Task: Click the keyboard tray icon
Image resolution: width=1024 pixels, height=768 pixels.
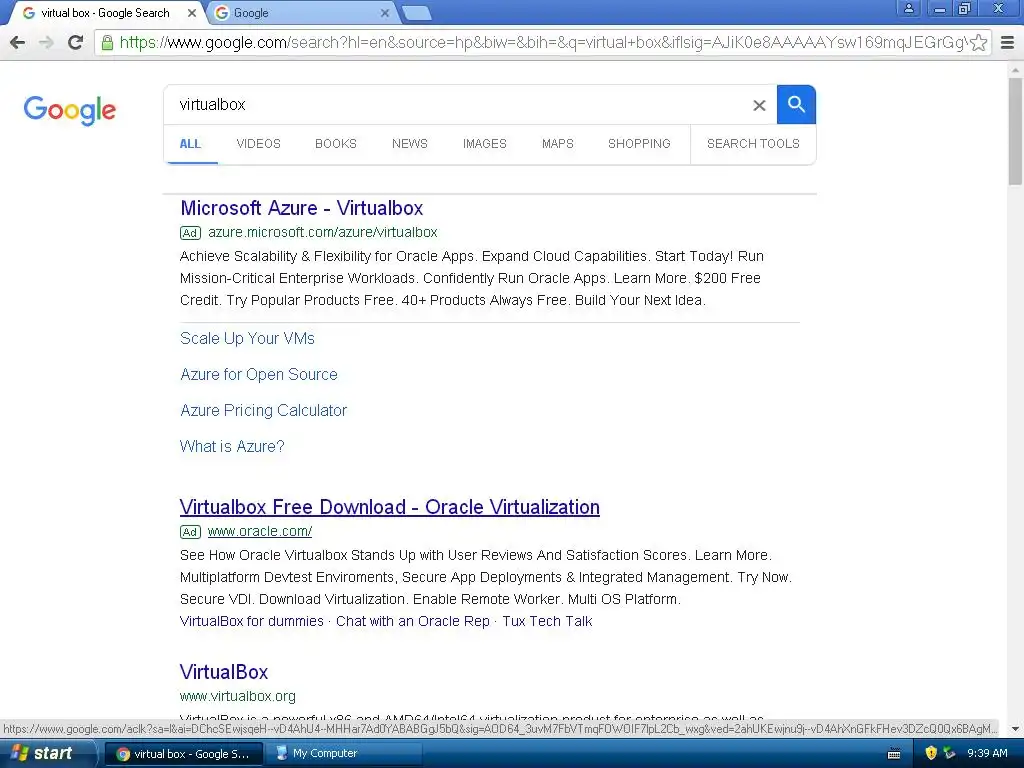Action: click(x=894, y=754)
